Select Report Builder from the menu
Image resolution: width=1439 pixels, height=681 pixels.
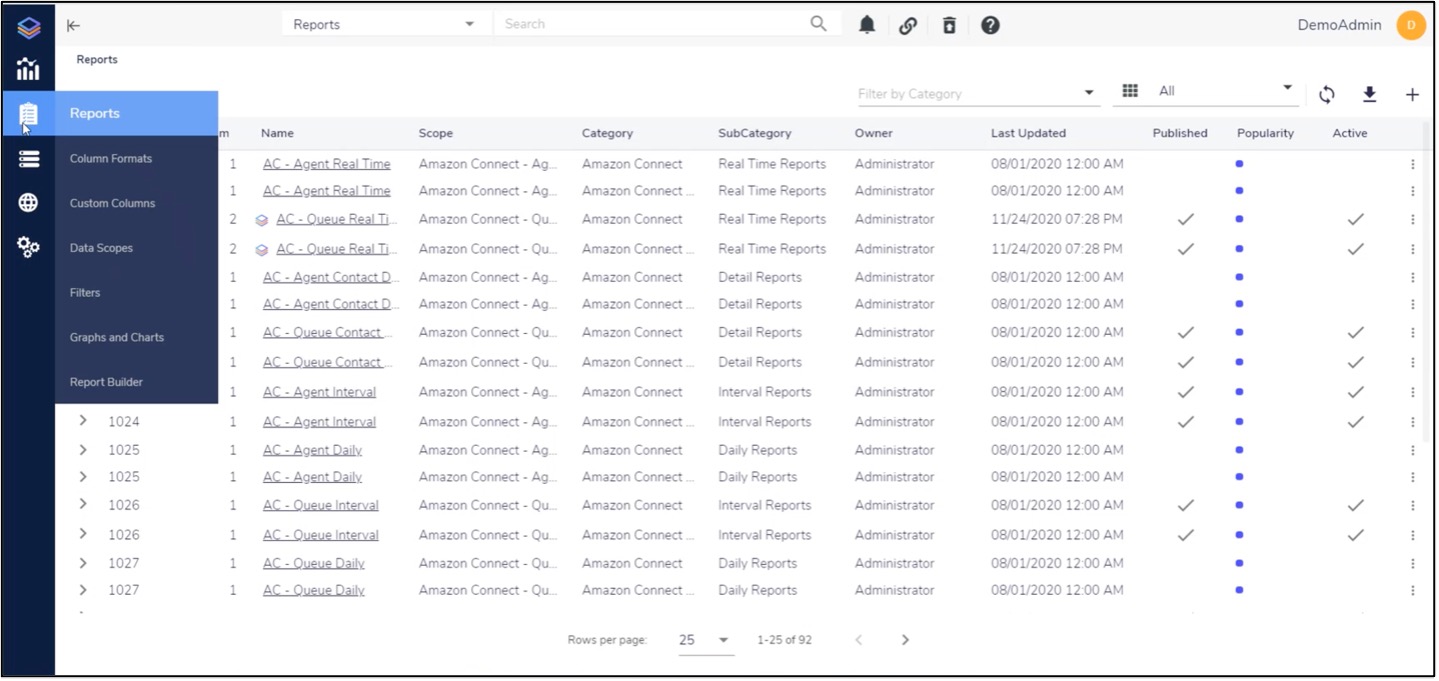(x=106, y=382)
